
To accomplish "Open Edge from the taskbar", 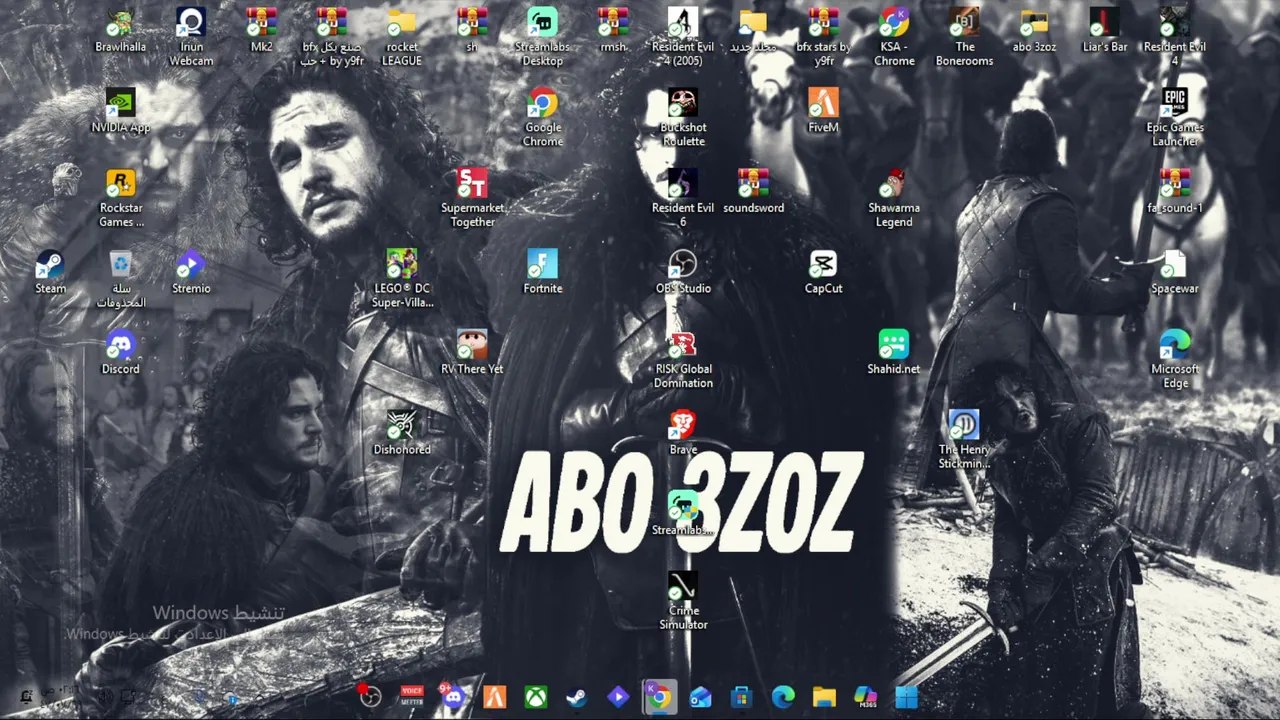I will (783, 697).
